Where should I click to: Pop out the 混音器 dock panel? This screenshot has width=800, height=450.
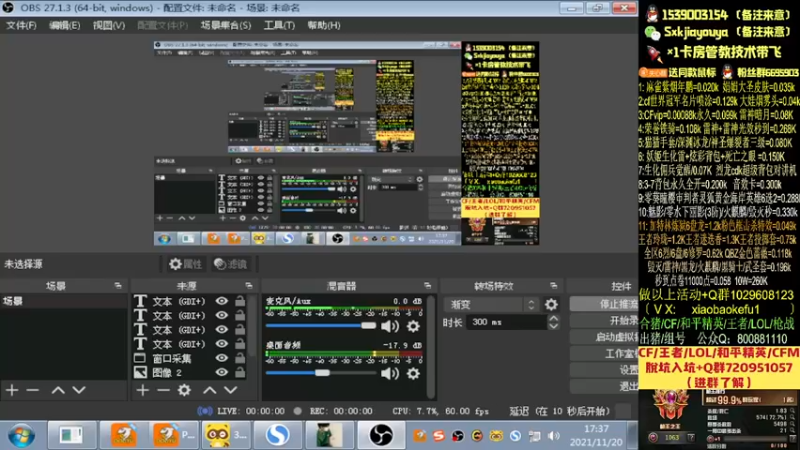coord(427,286)
